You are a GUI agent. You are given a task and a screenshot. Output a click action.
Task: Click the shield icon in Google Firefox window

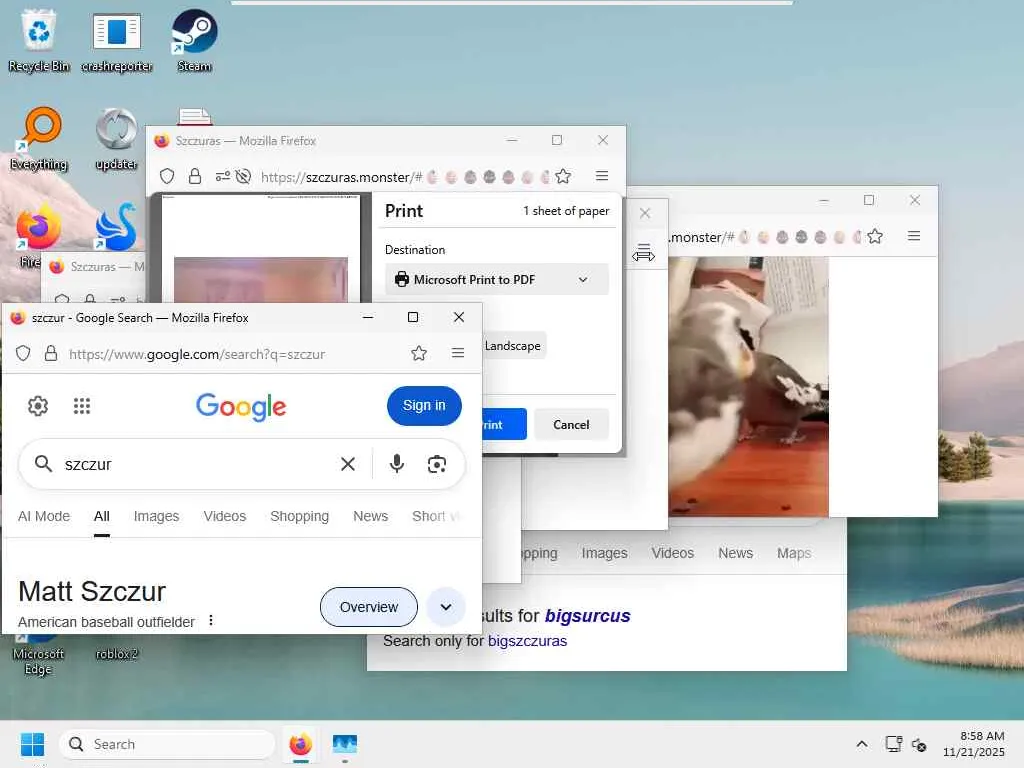pyautogui.click(x=23, y=354)
